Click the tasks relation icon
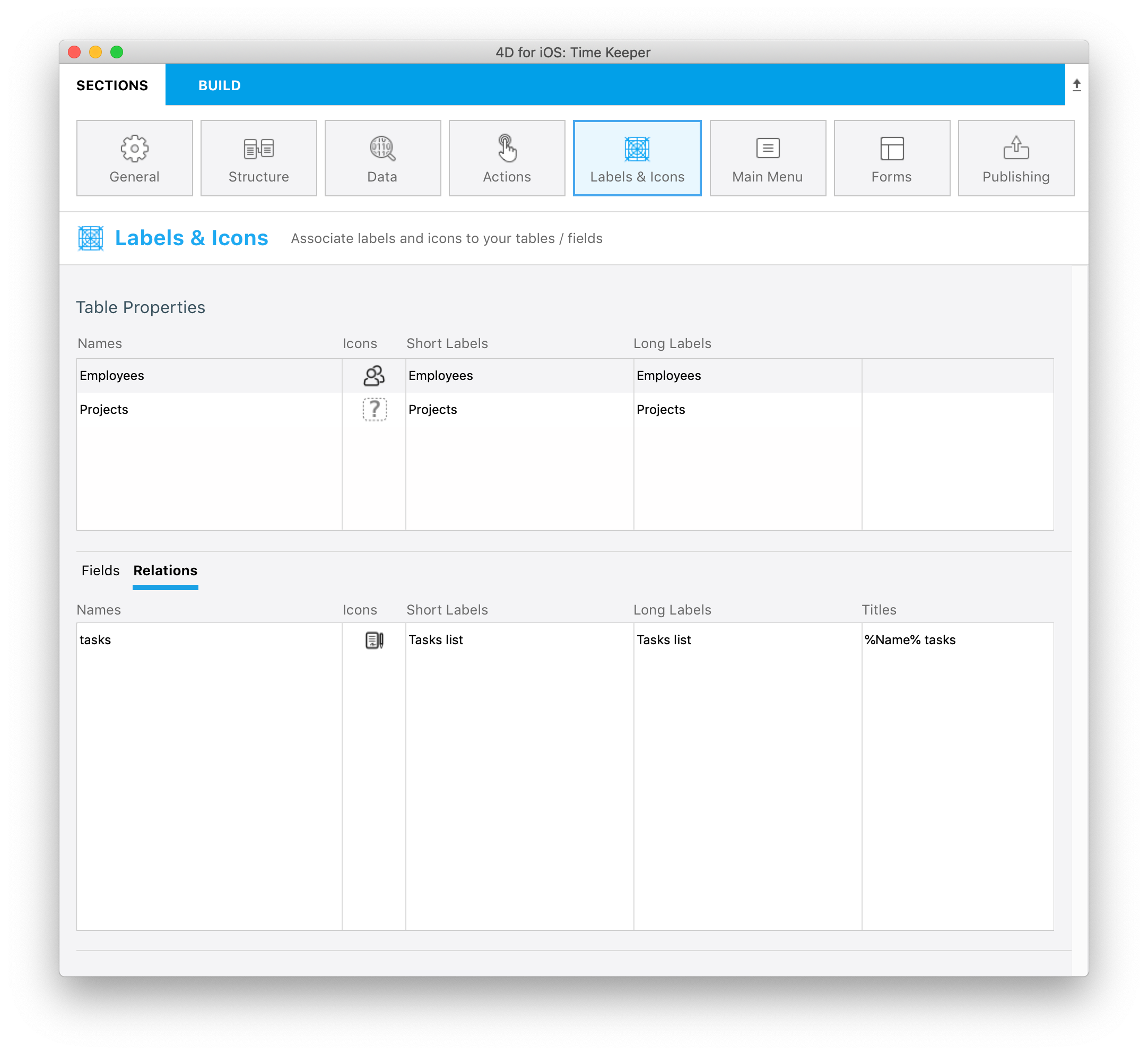Screen dimensions: 1148x1055 (x=375, y=639)
